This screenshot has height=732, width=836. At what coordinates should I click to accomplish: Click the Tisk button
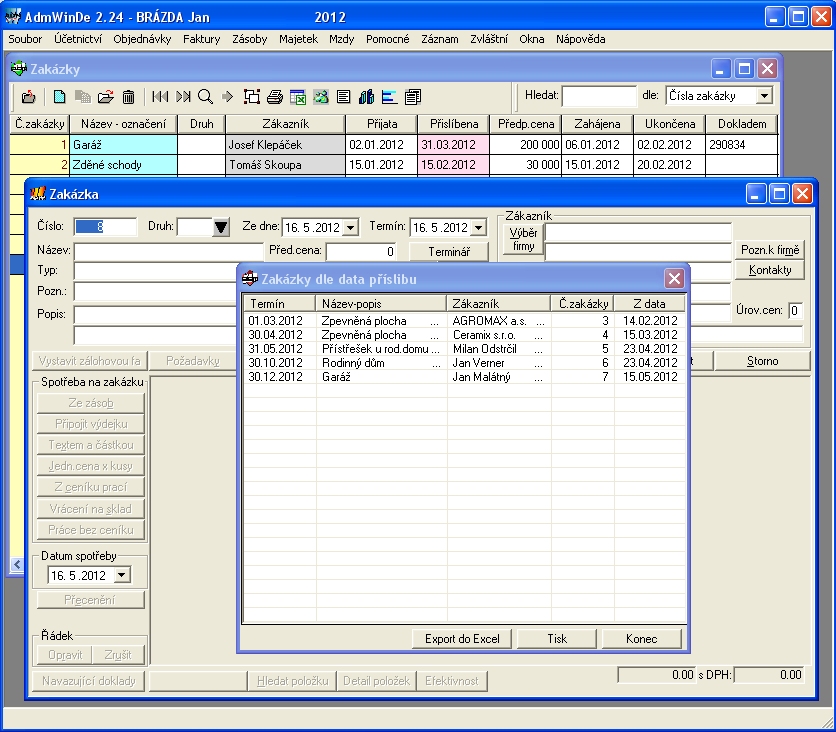(x=557, y=639)
